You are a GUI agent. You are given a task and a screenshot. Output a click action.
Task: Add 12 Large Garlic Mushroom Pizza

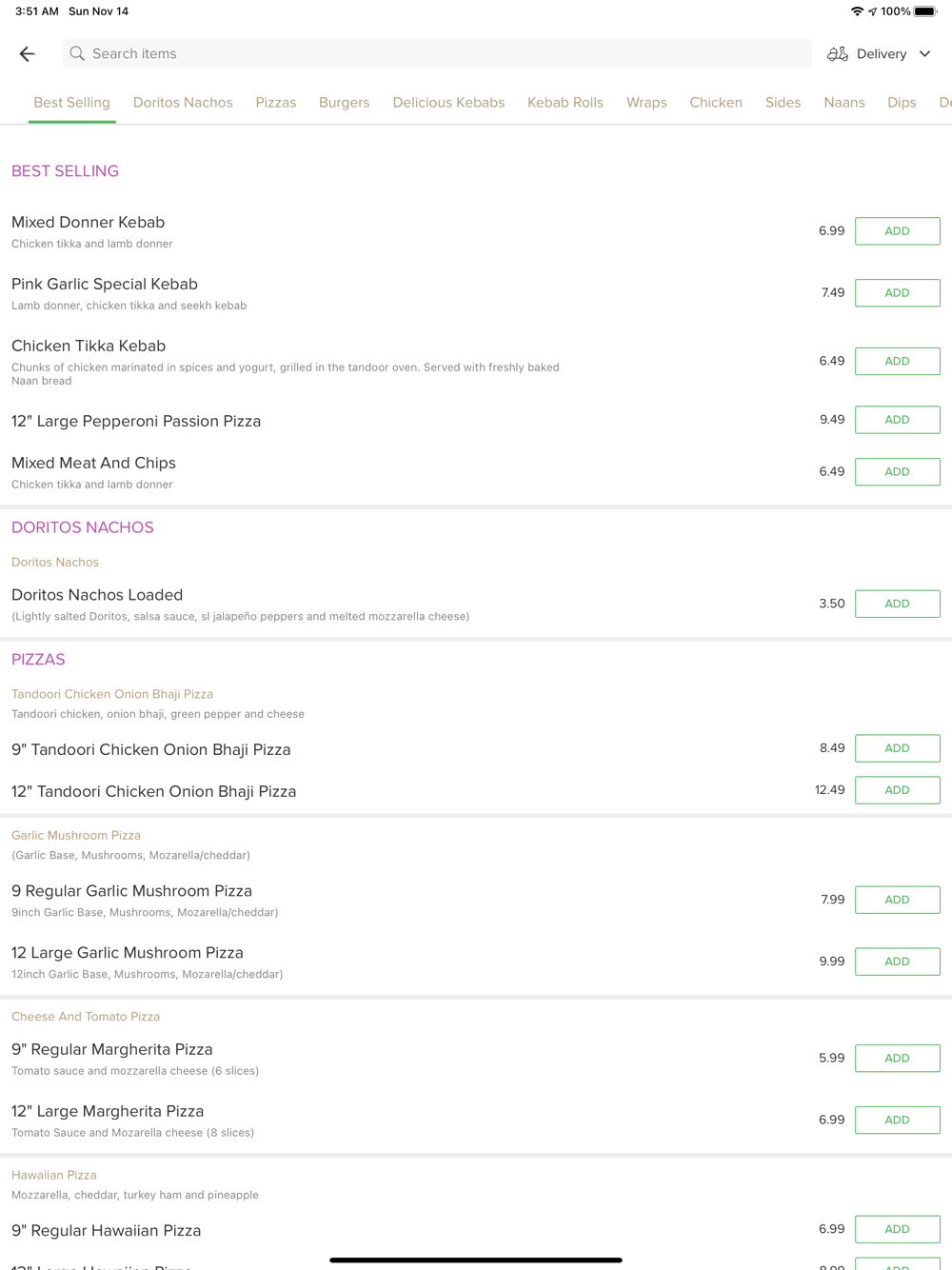coord(897,962)
